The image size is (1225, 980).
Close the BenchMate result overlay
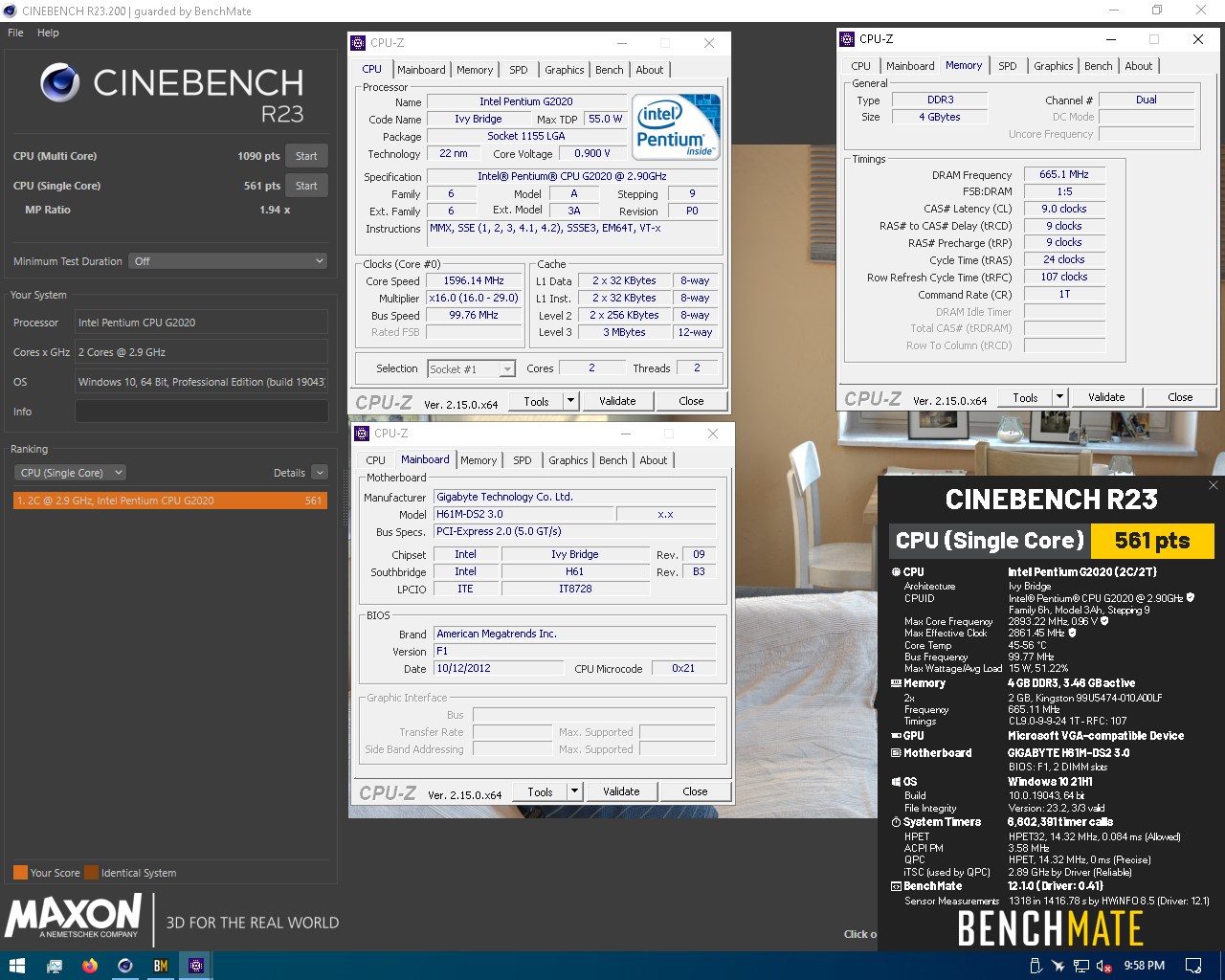1214,485
